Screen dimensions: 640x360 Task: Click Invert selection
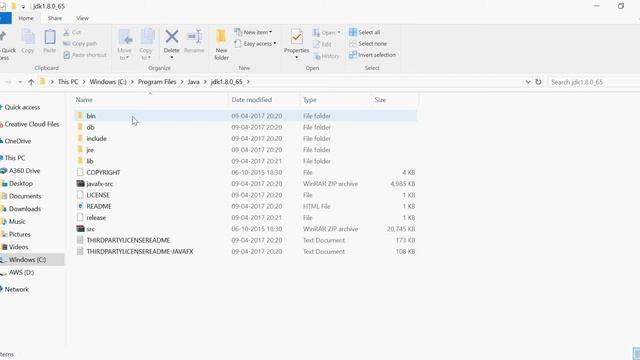[372, 55]
